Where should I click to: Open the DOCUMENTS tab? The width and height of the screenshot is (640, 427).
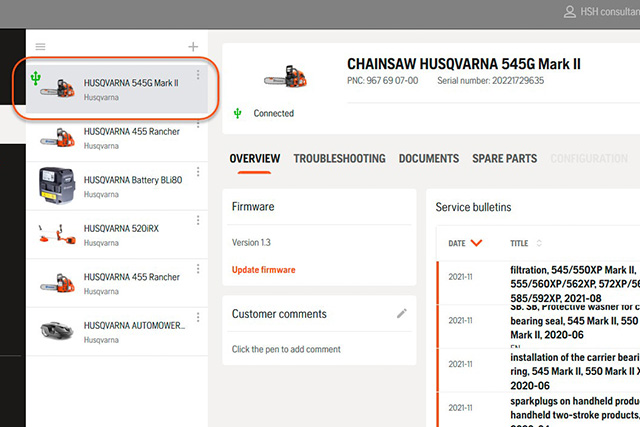[429, 158]
